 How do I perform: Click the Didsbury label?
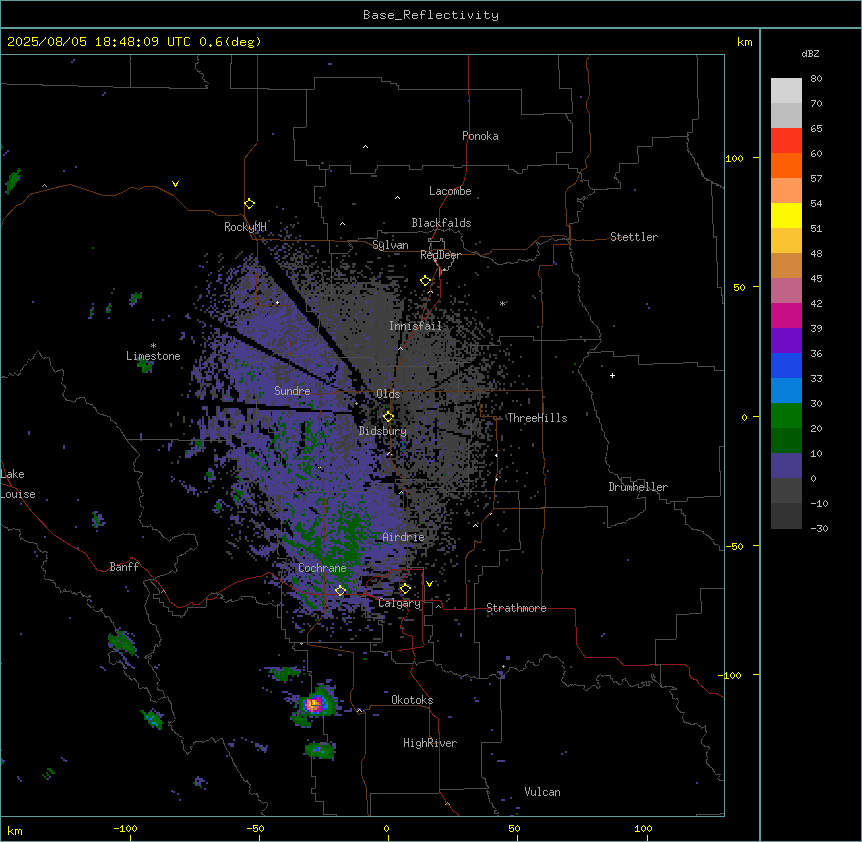click(383, 431)
